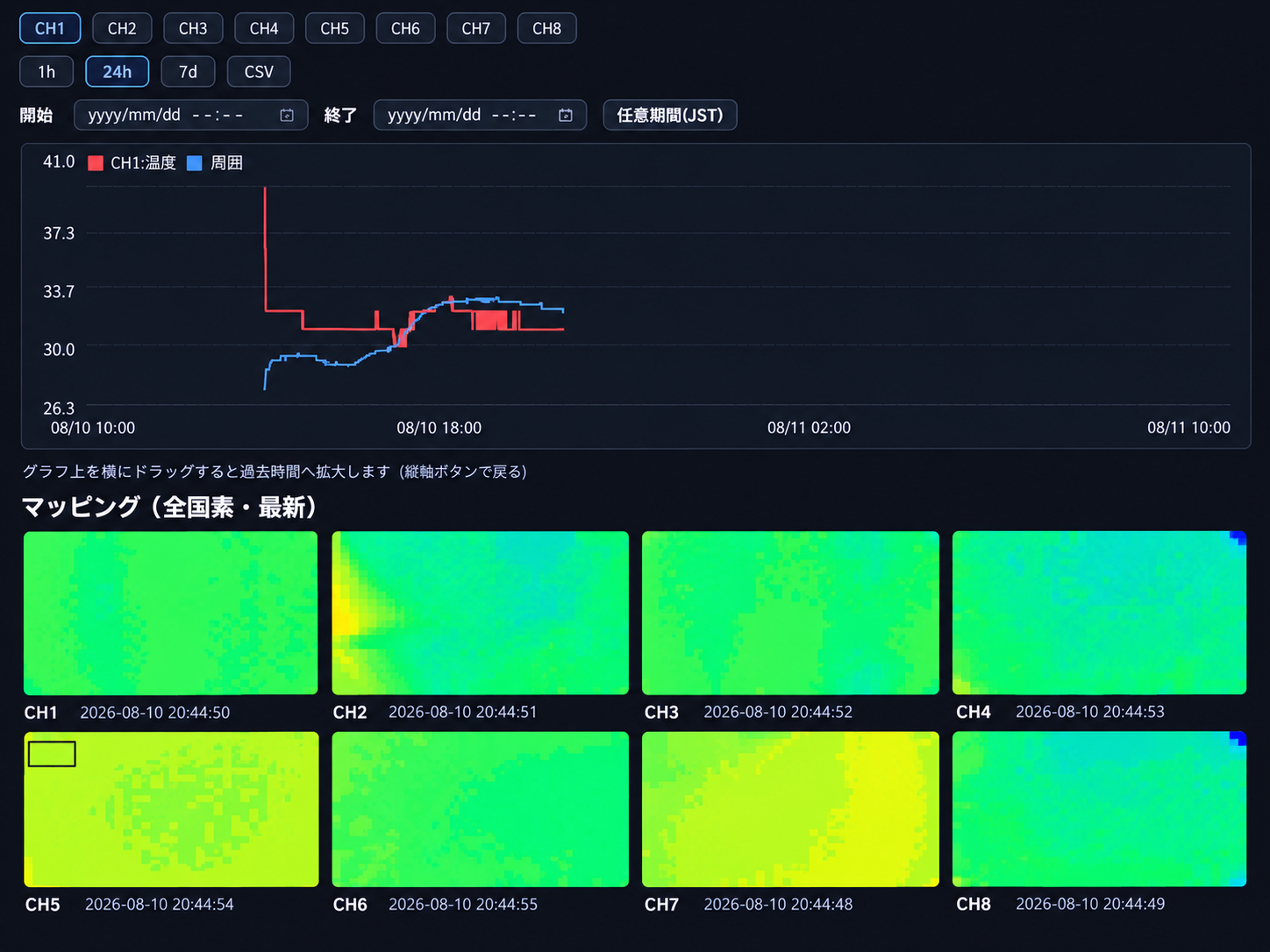Set the time range to 1h
Screen dimensions: 1270x952
[46, 72]
